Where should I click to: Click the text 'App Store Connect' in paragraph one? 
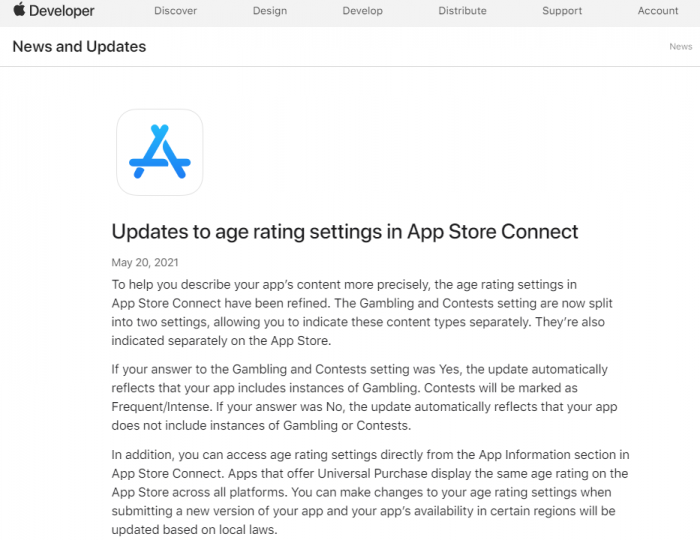pyautogui.click(x=166, y=303)
